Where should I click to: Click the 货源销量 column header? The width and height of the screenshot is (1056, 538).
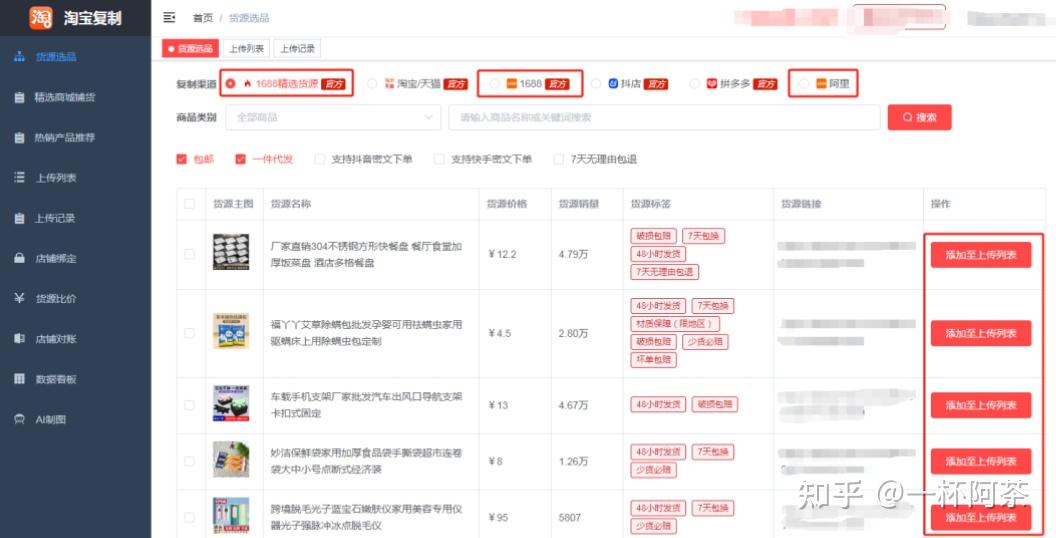pos(579,204)
